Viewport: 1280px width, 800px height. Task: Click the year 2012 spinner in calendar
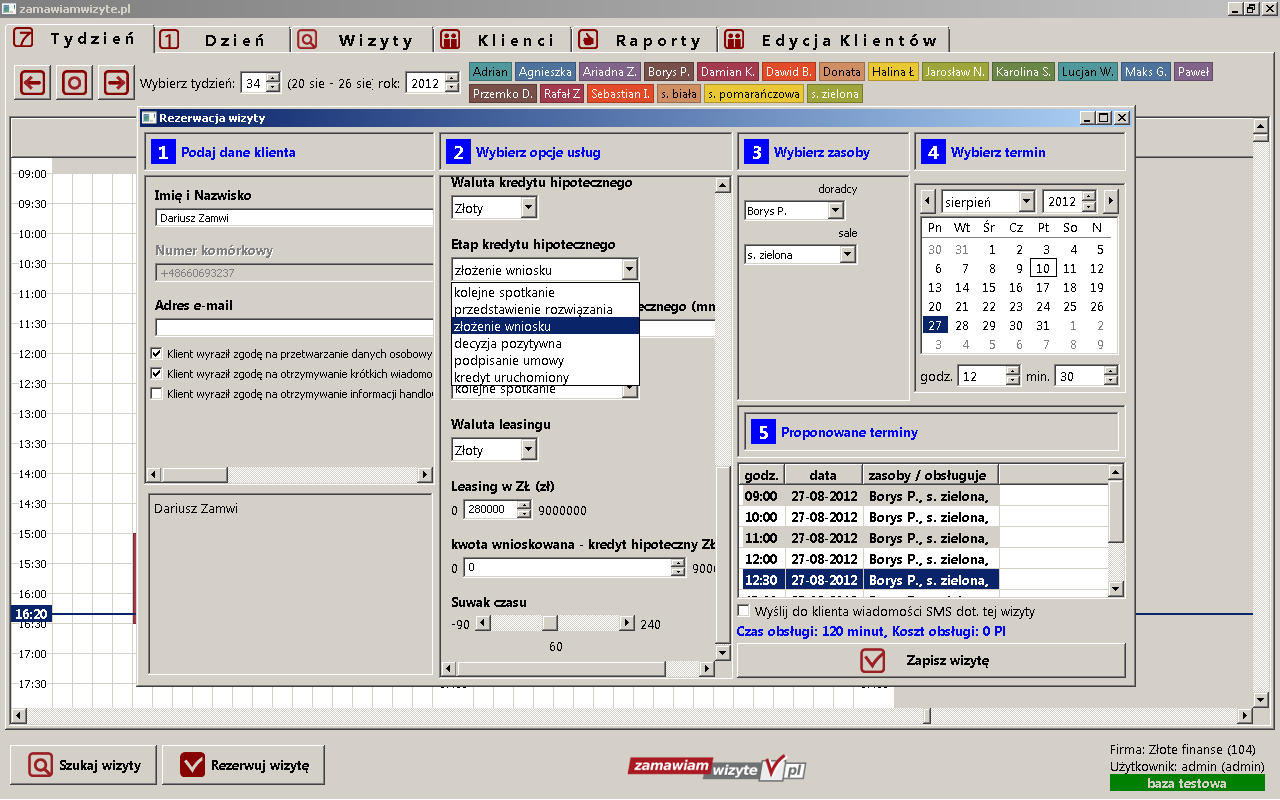pyautogui.click(x=1070, y=201)
